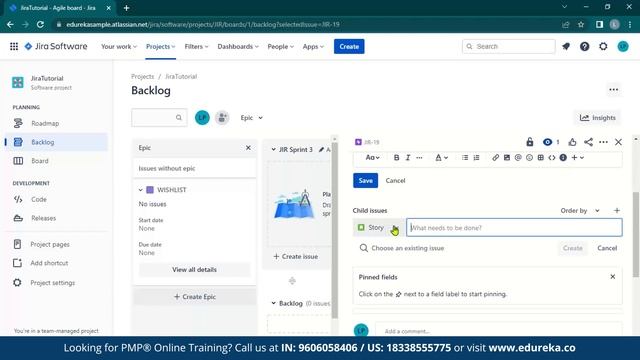Insert an image into the description
The image size is (640, 360).
click(x=507, y=158)
